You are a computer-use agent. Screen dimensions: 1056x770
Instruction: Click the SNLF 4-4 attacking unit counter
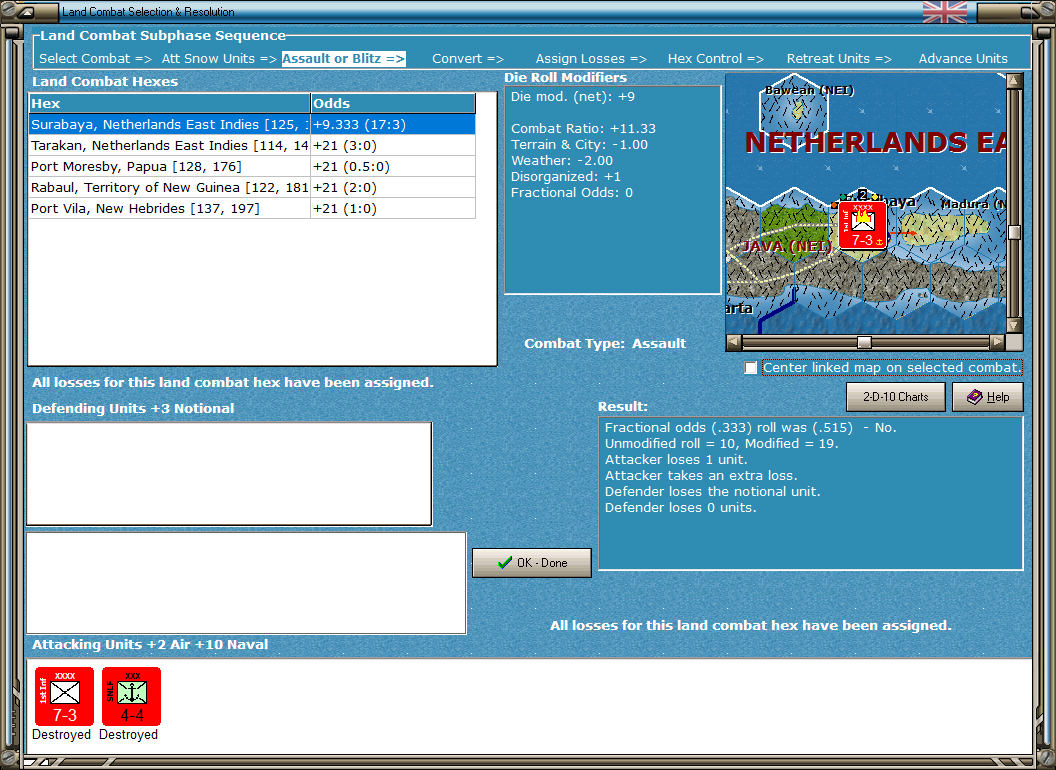click(131, 697)
